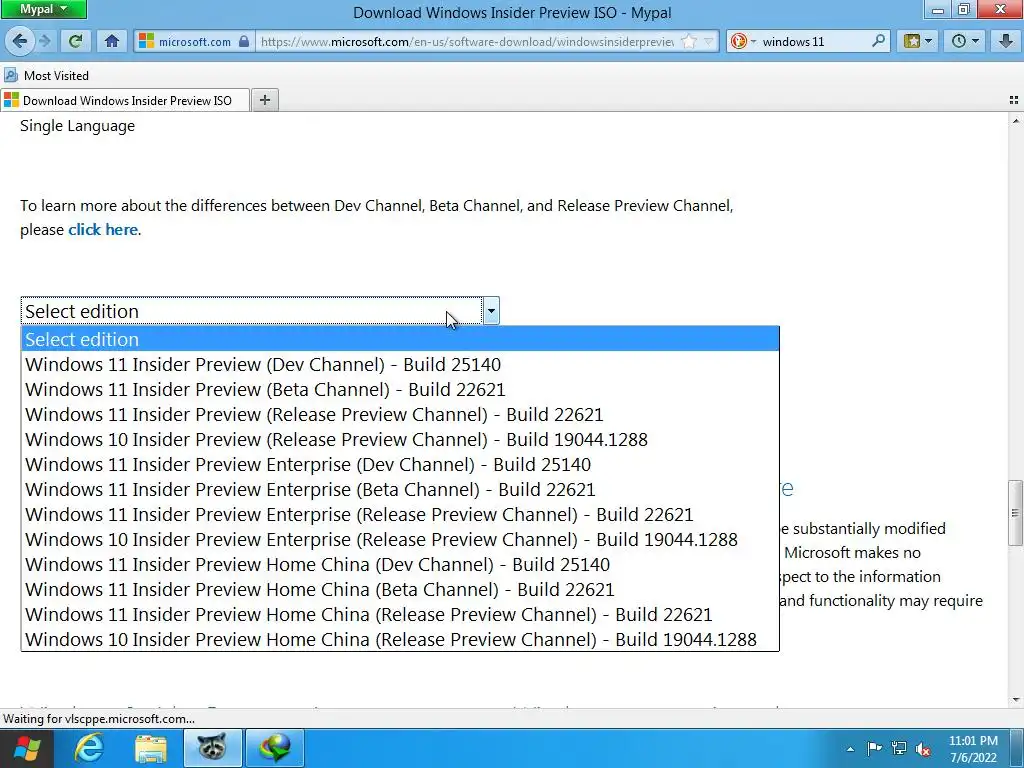Select Windows 11 Insider Preview (Dev Channel) Build 25140
This screenshot has width=1024, height=768.
click(400, 364)
